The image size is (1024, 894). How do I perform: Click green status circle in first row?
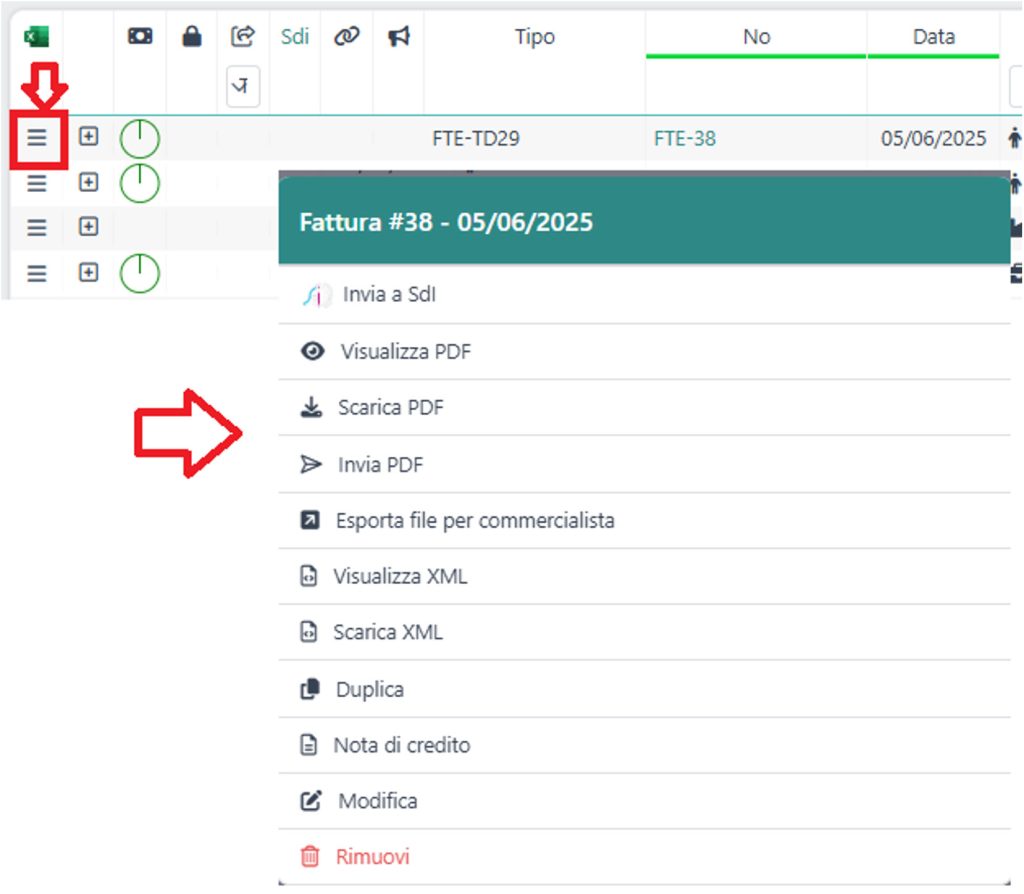(140, 138)
